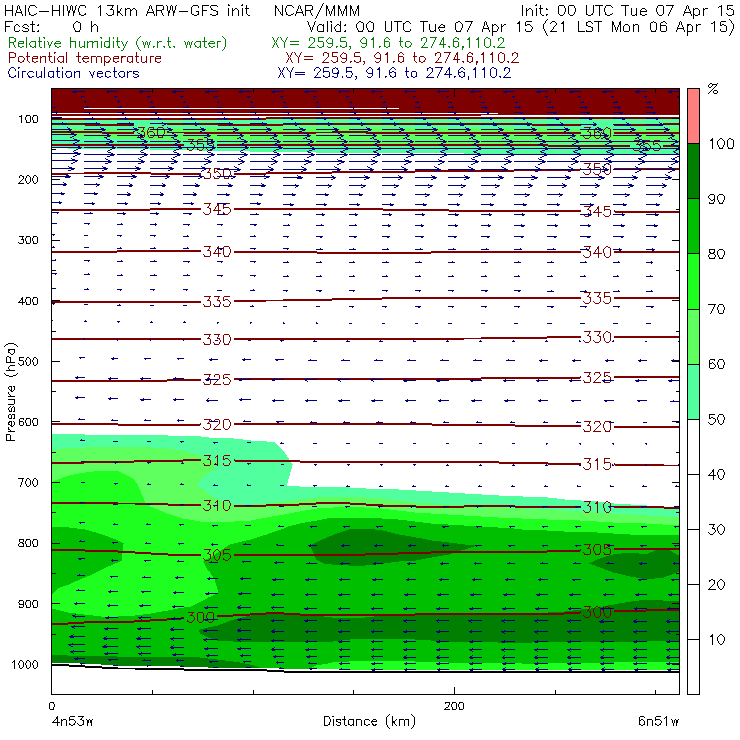Click the green 'Relative humidity (w.r.t. water)' legend label

[118, 43]
